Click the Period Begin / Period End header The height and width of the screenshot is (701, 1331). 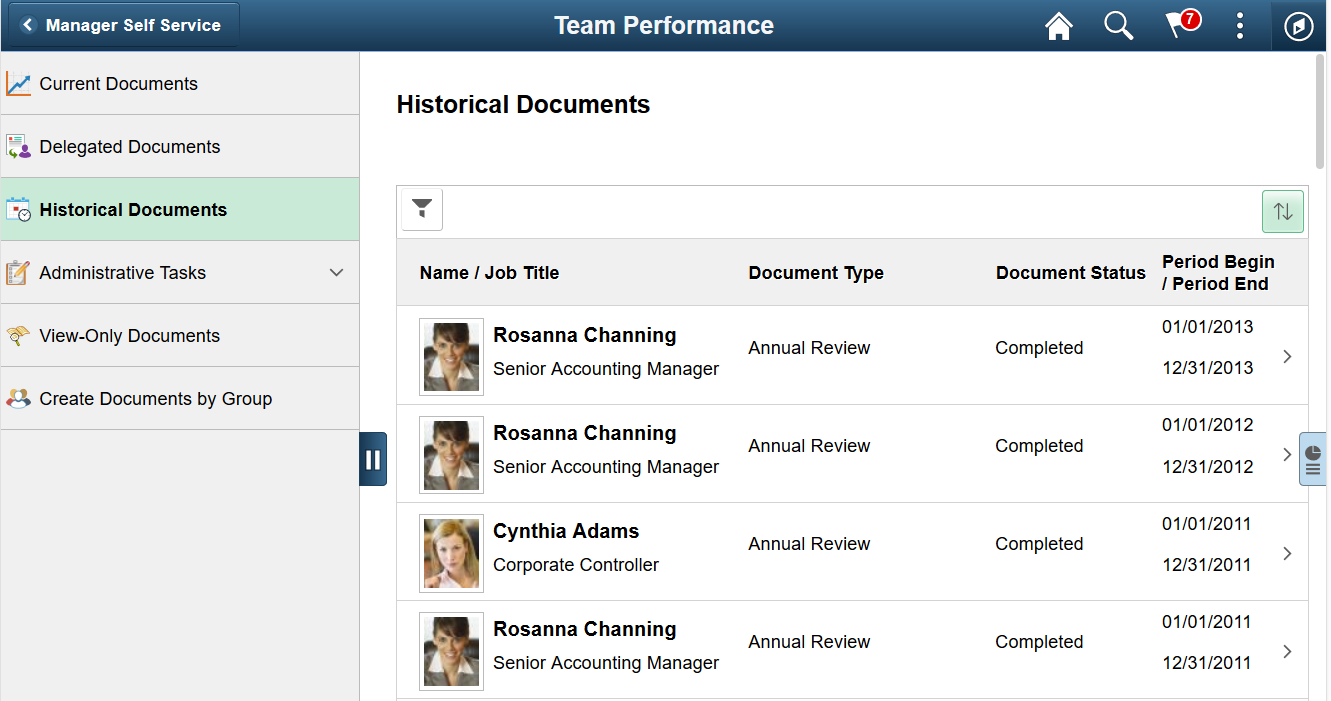(1218, 273)
